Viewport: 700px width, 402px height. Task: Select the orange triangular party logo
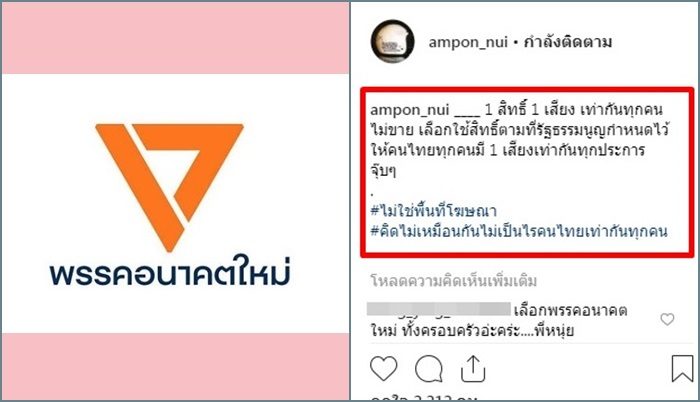(169, 187)
